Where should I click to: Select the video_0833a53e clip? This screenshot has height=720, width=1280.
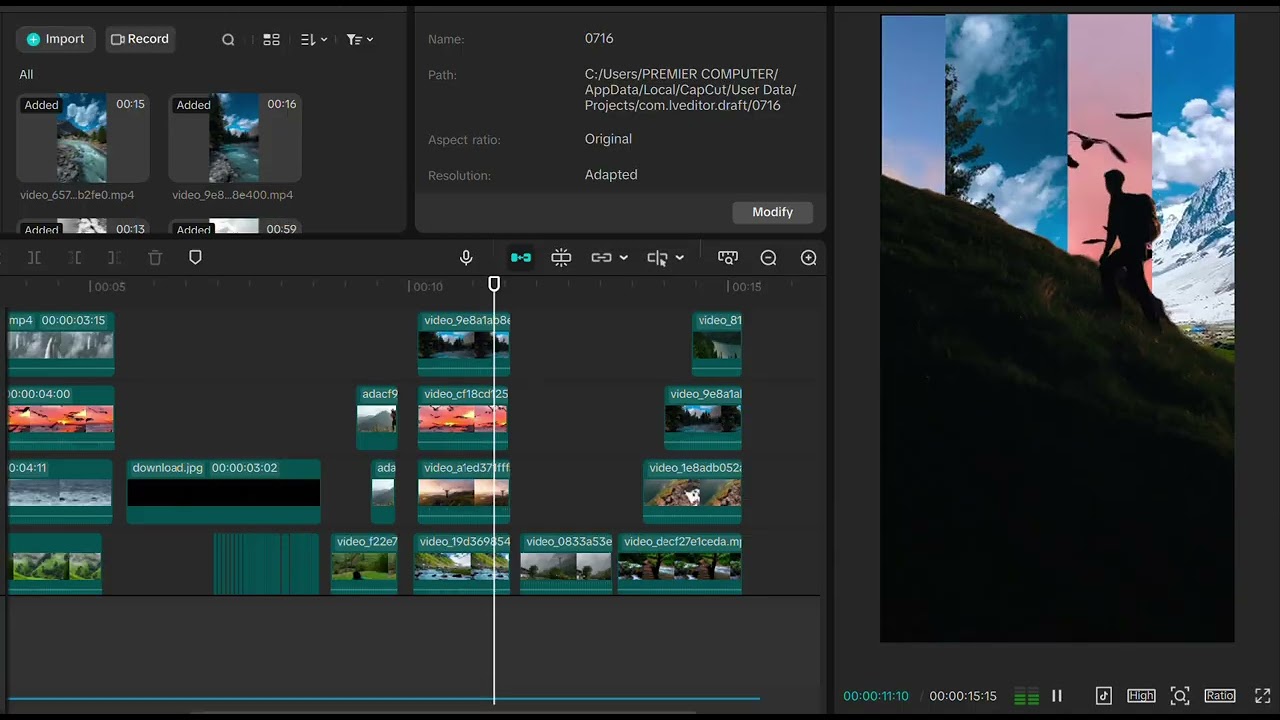click(x=566, y=565)
